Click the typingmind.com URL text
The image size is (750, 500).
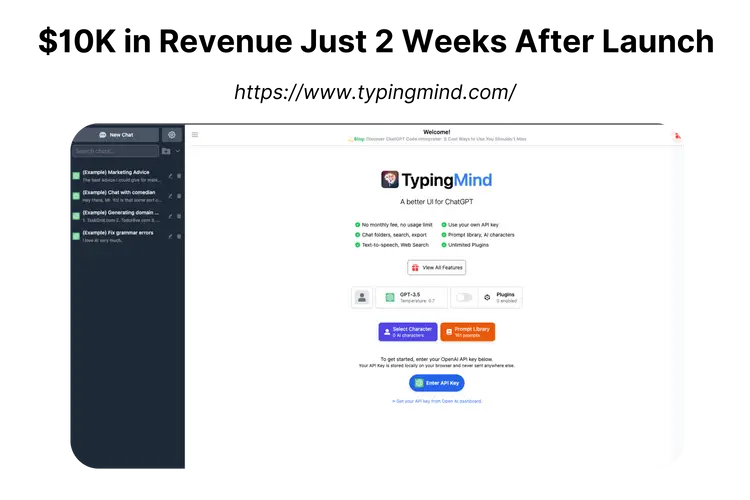pos(375,92)
